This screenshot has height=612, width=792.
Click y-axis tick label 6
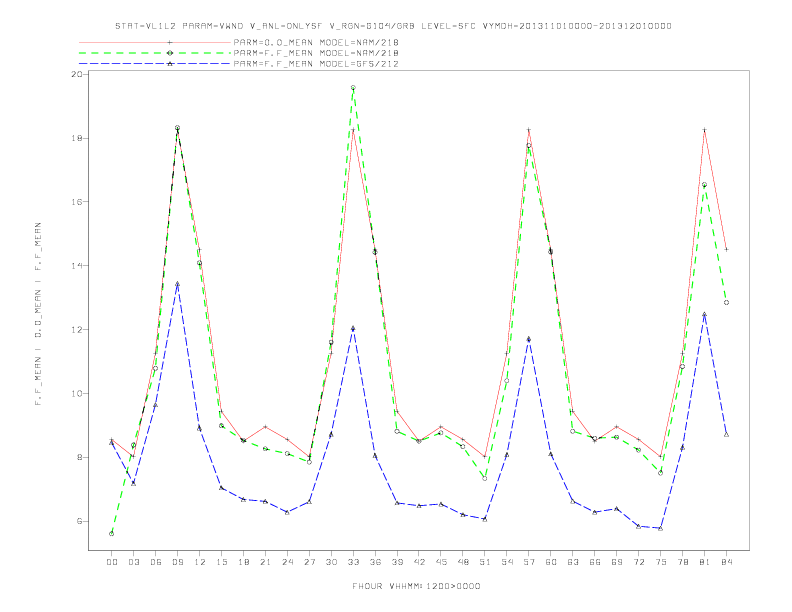click(80, 522)
